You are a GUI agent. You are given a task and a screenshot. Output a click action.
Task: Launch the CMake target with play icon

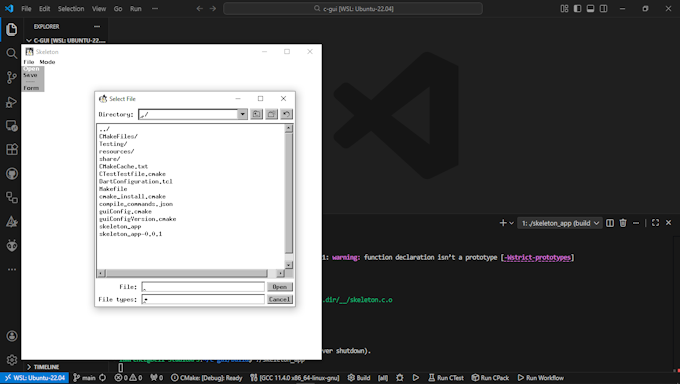pyautogui.click(x=415, y=378)
